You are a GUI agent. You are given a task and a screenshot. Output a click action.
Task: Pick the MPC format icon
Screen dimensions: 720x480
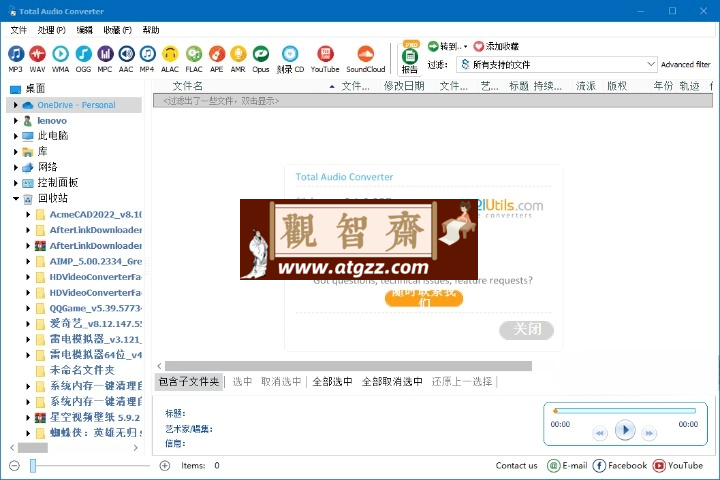pos(105,54)
